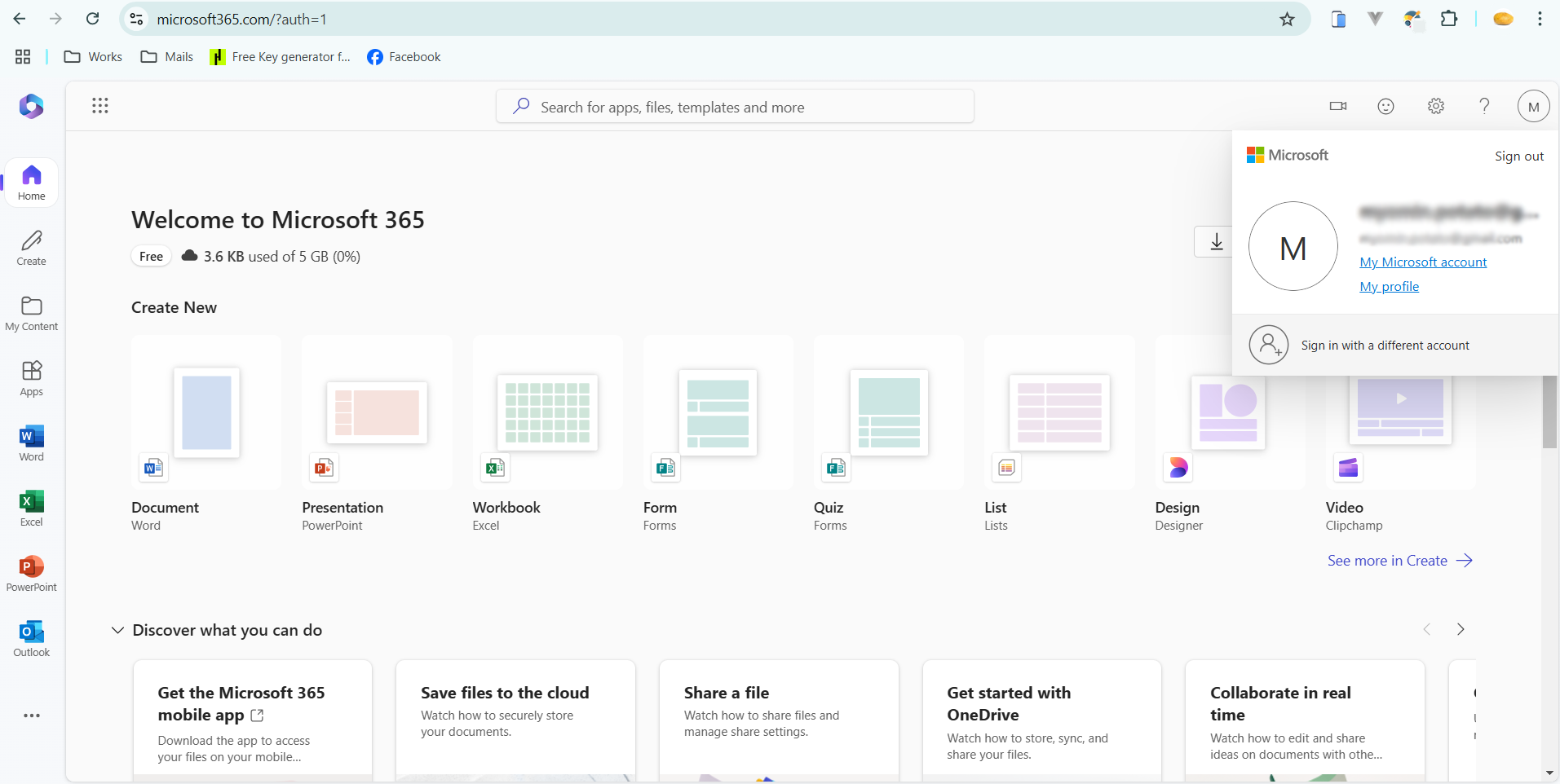Image resolution: width=1560 pixels, height=784 pixels.
Task: Open Word from the left sidebar
Action: [x=32, y=443]
